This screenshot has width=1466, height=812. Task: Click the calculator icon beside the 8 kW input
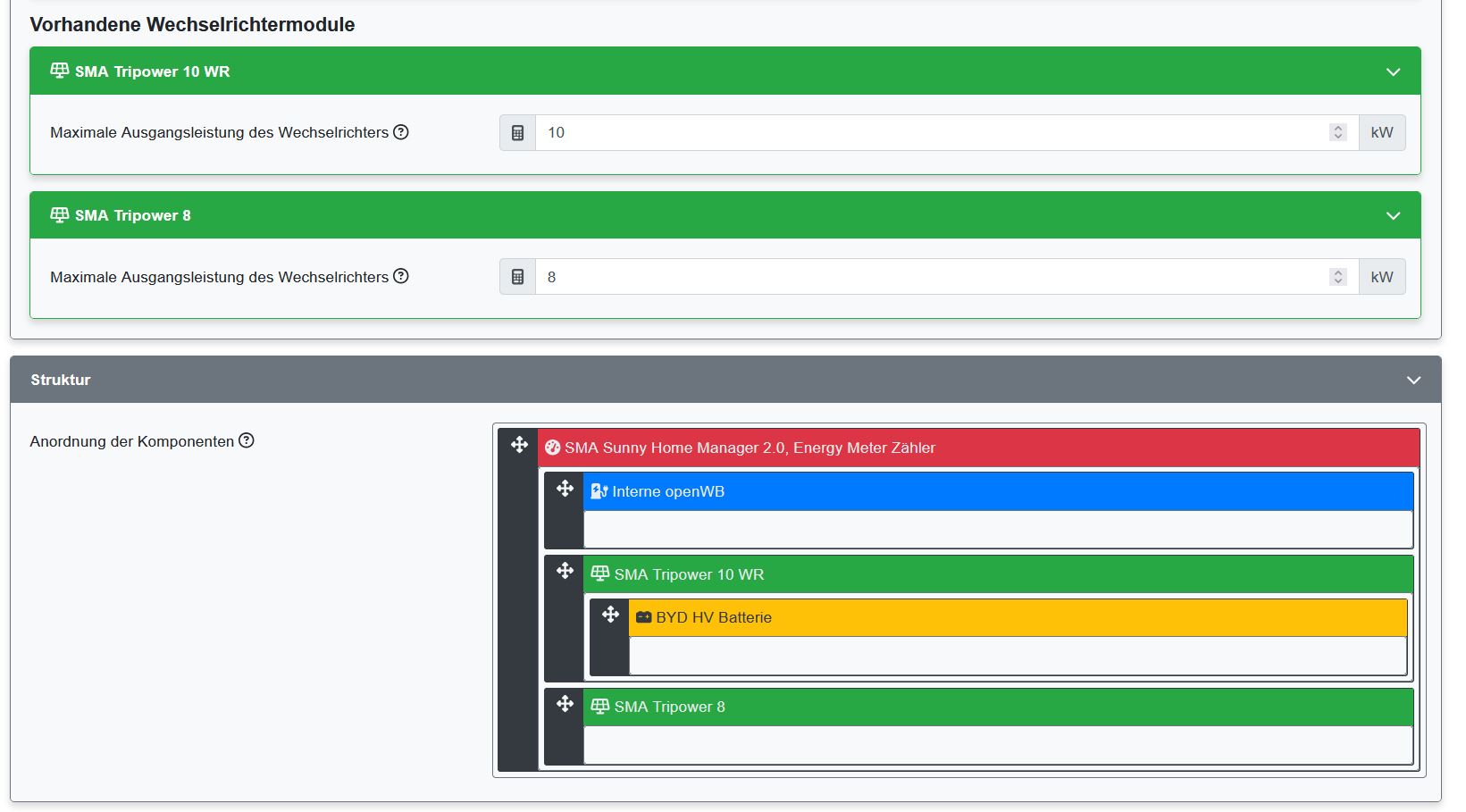pos(516,276)
